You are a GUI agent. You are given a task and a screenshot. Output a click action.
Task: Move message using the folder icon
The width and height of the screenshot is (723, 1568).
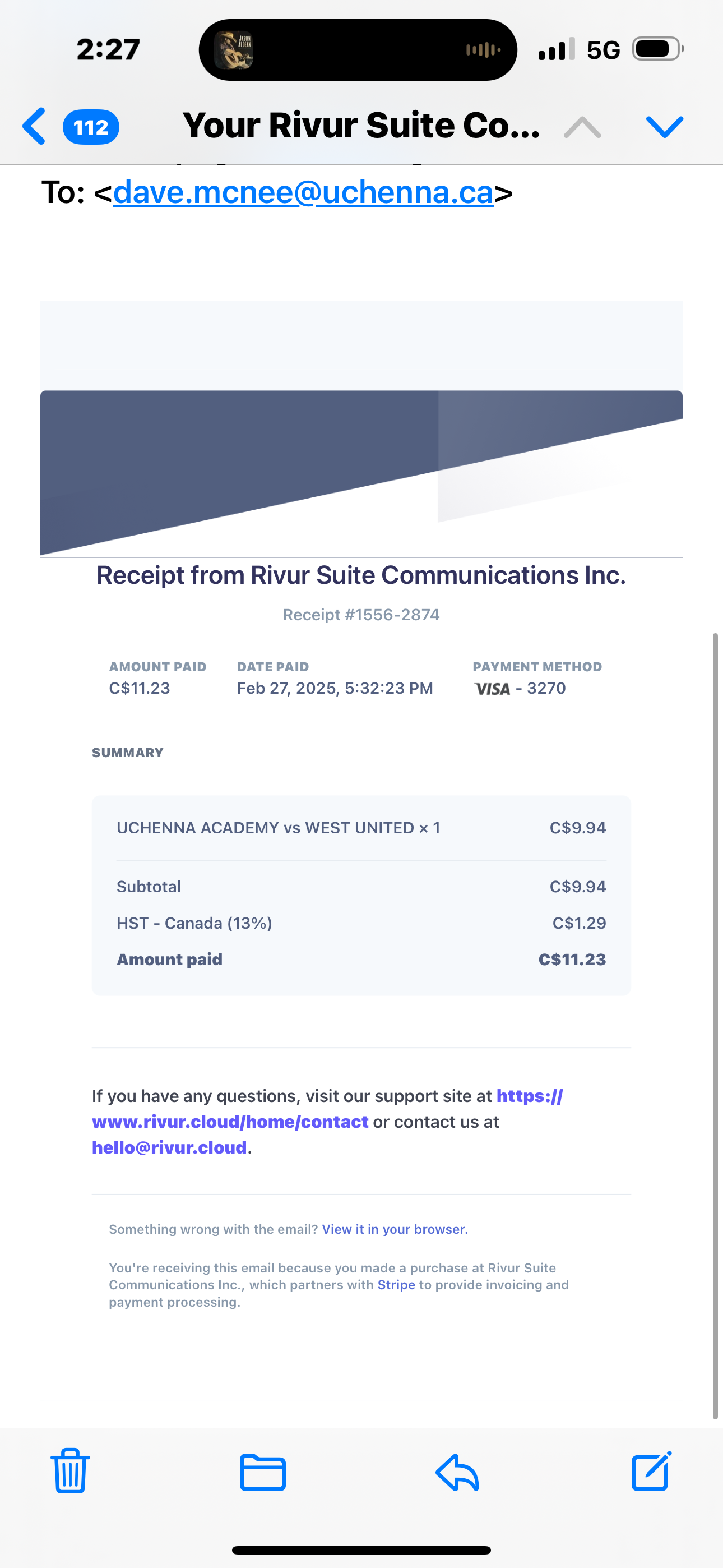(x=262, y=1472)
